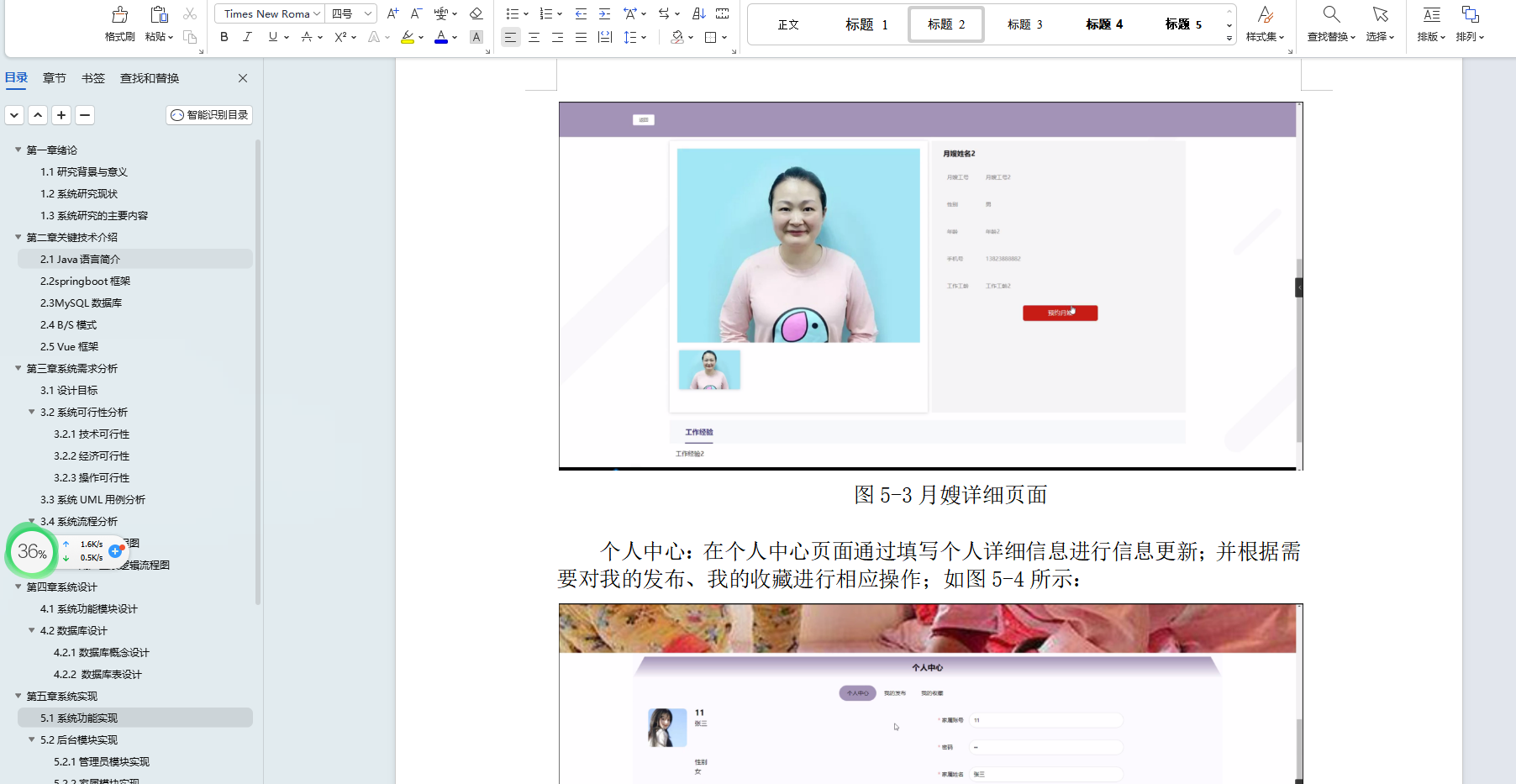Switch to the 章节 sections tab
Screen dimensions: 1516x784
click(54, 77)
